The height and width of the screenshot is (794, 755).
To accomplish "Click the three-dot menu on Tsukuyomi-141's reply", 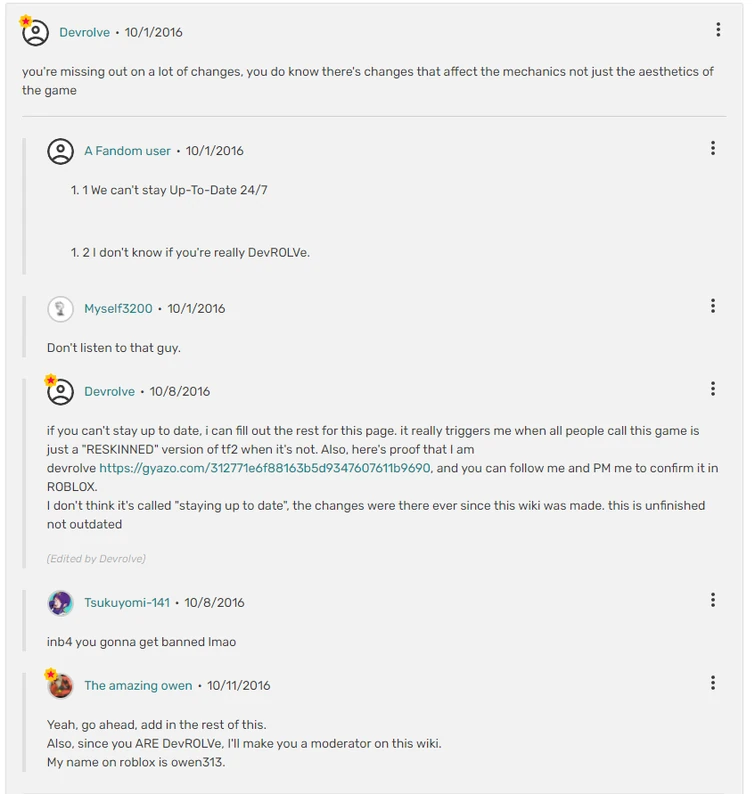I will click(x=713, y=600).
